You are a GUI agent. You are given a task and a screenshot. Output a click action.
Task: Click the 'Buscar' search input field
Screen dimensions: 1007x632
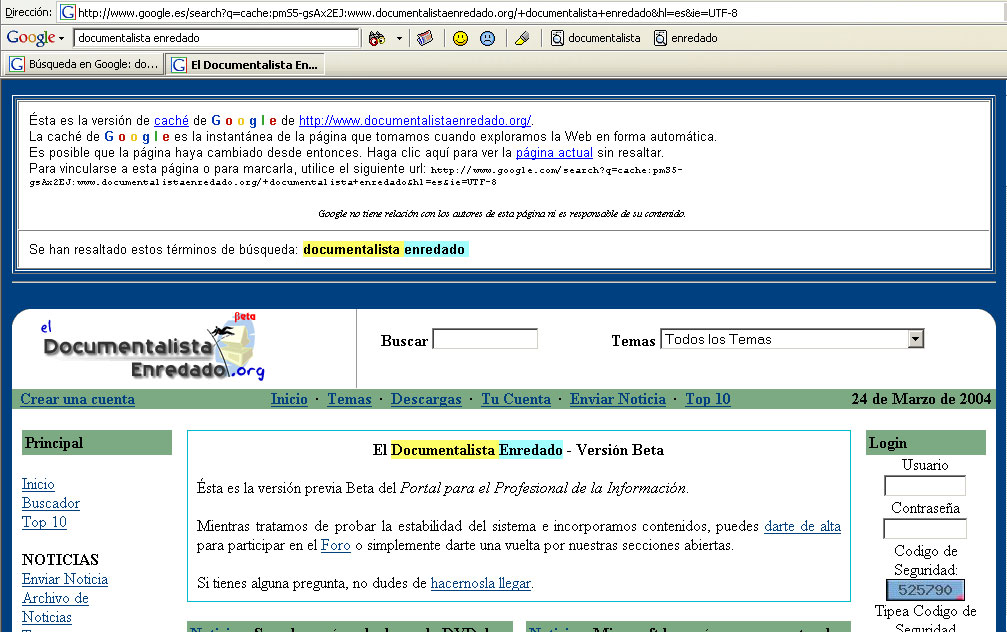pyautogui.click(x=486, y=339)
